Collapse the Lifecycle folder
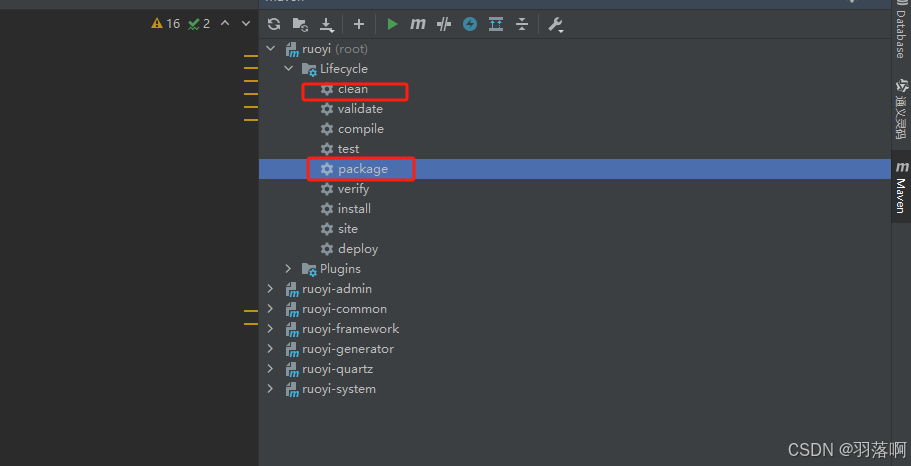This screenshot has height=466, width=911. point(289,69)
